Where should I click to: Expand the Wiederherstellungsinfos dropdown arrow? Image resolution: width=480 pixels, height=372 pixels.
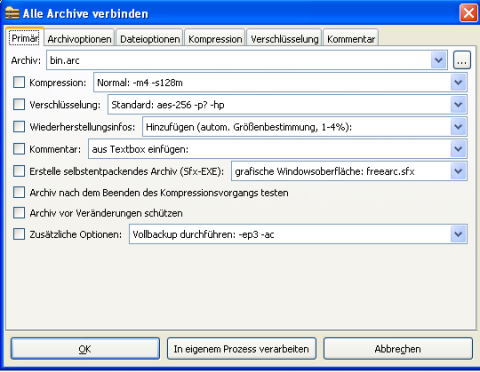(x=459, y=127)
